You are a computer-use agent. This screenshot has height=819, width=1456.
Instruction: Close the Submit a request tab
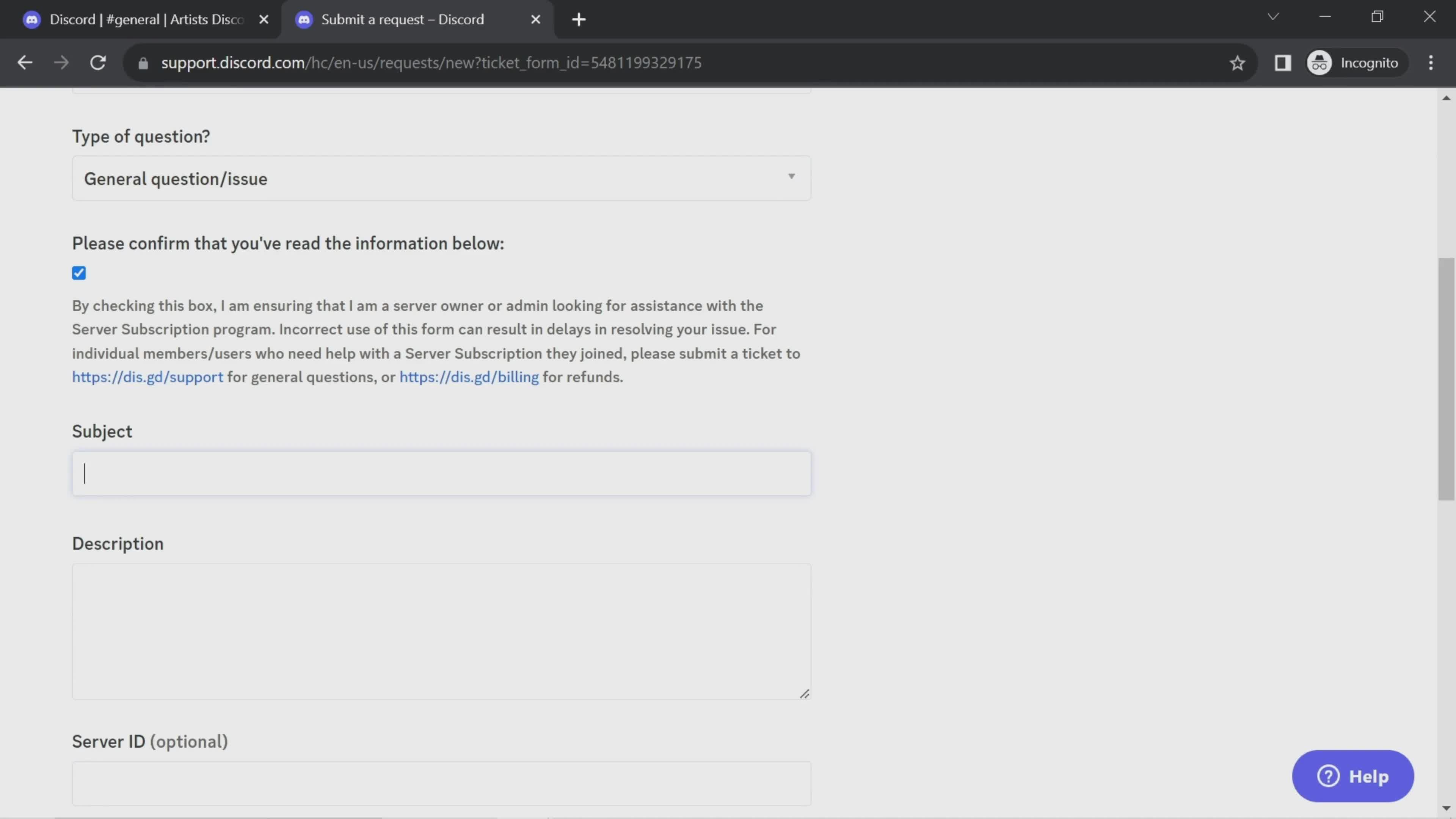tap(535, 20)
